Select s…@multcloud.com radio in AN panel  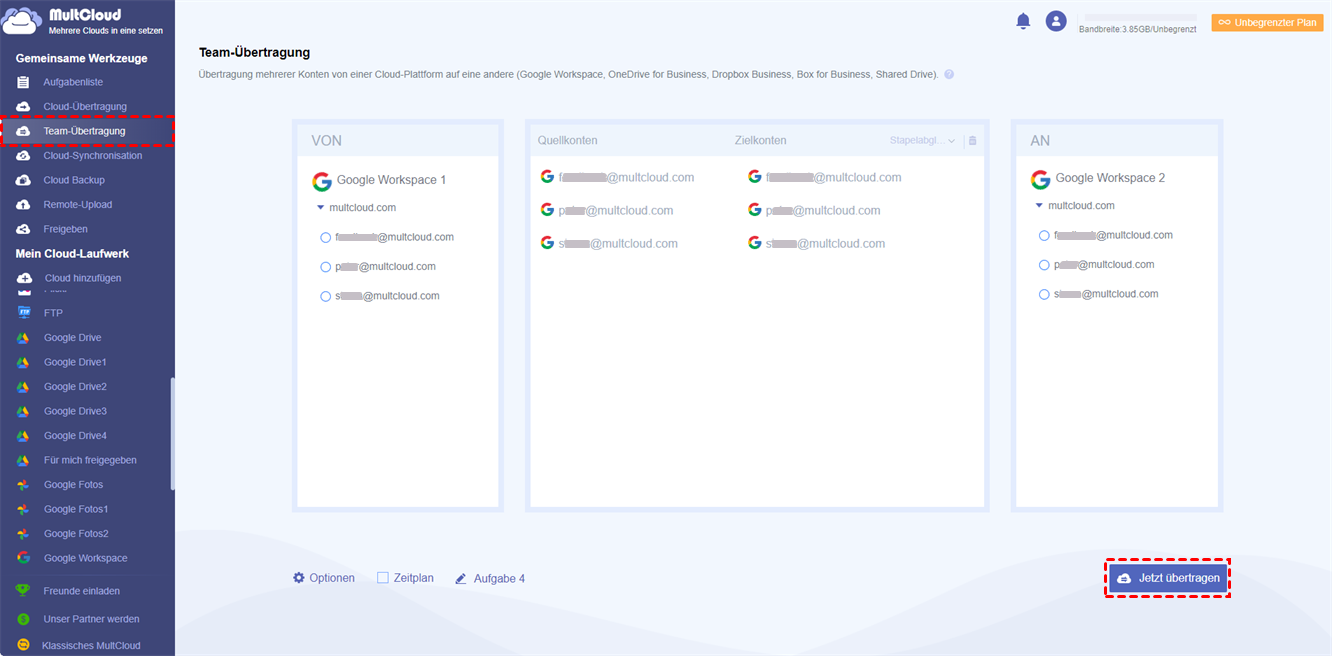point(1044,294)
